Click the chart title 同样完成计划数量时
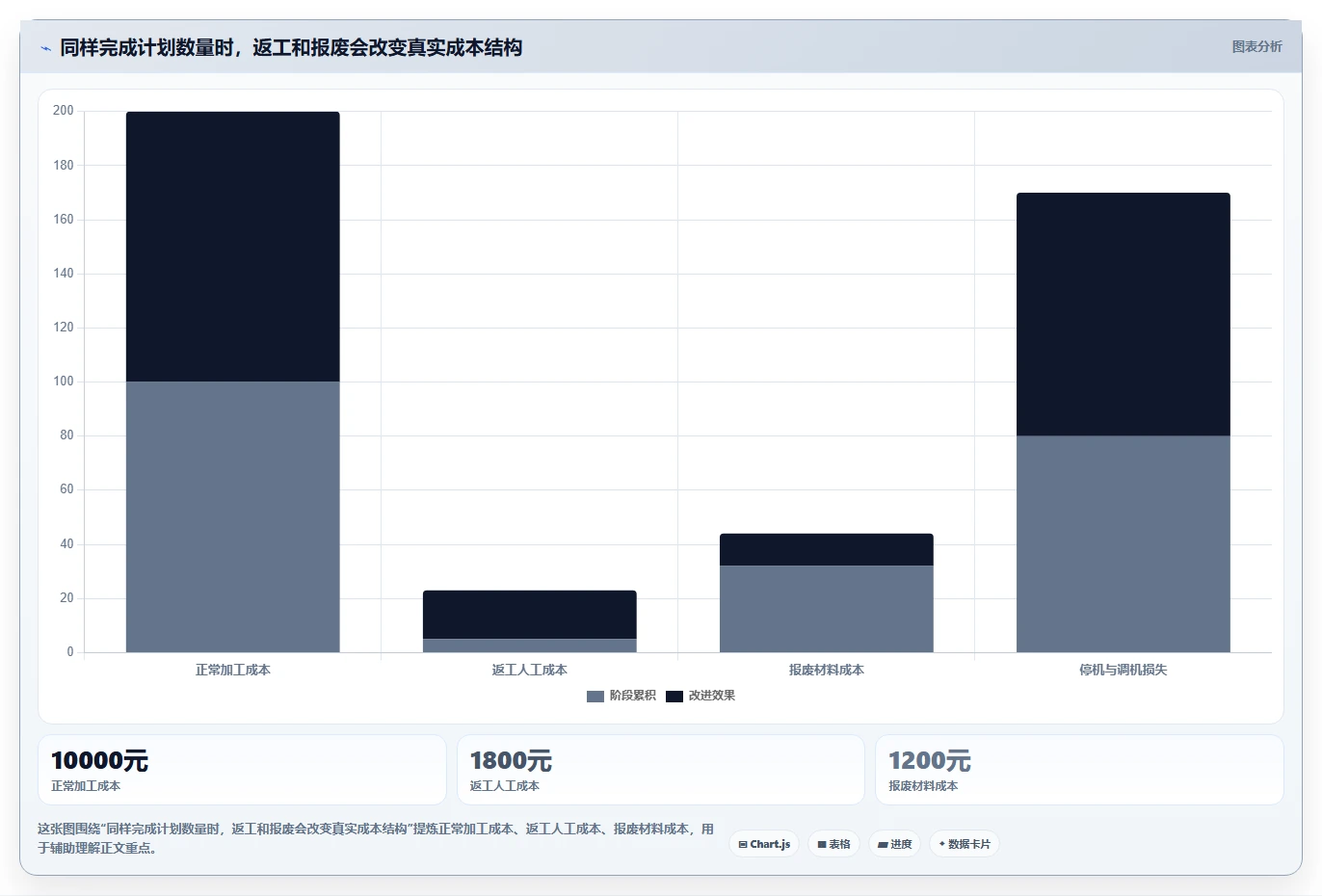Viewport: 1322px width, 896px height. tap(291, 47)
